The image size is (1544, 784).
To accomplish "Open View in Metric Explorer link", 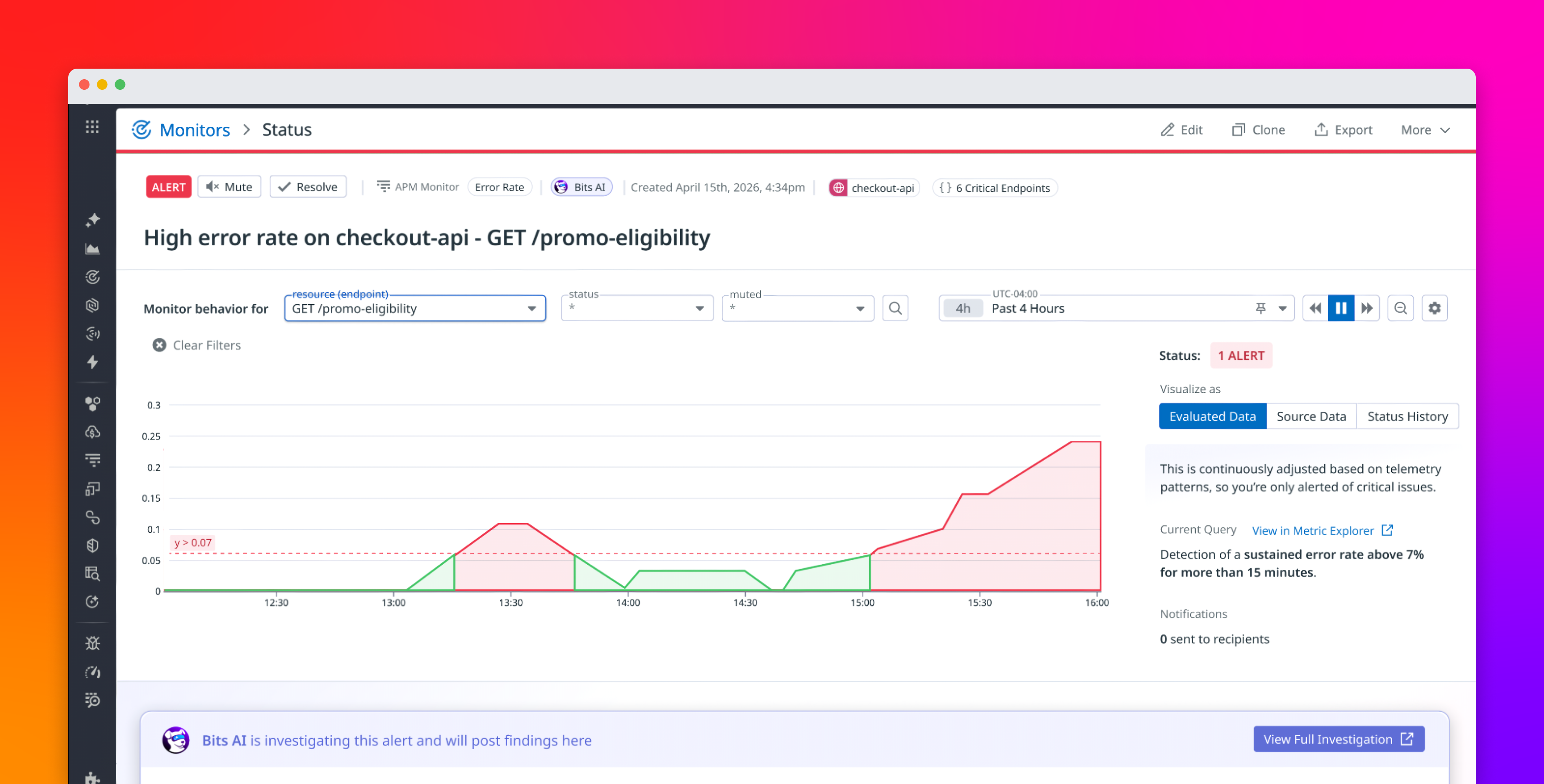I will pos(1322,531).
